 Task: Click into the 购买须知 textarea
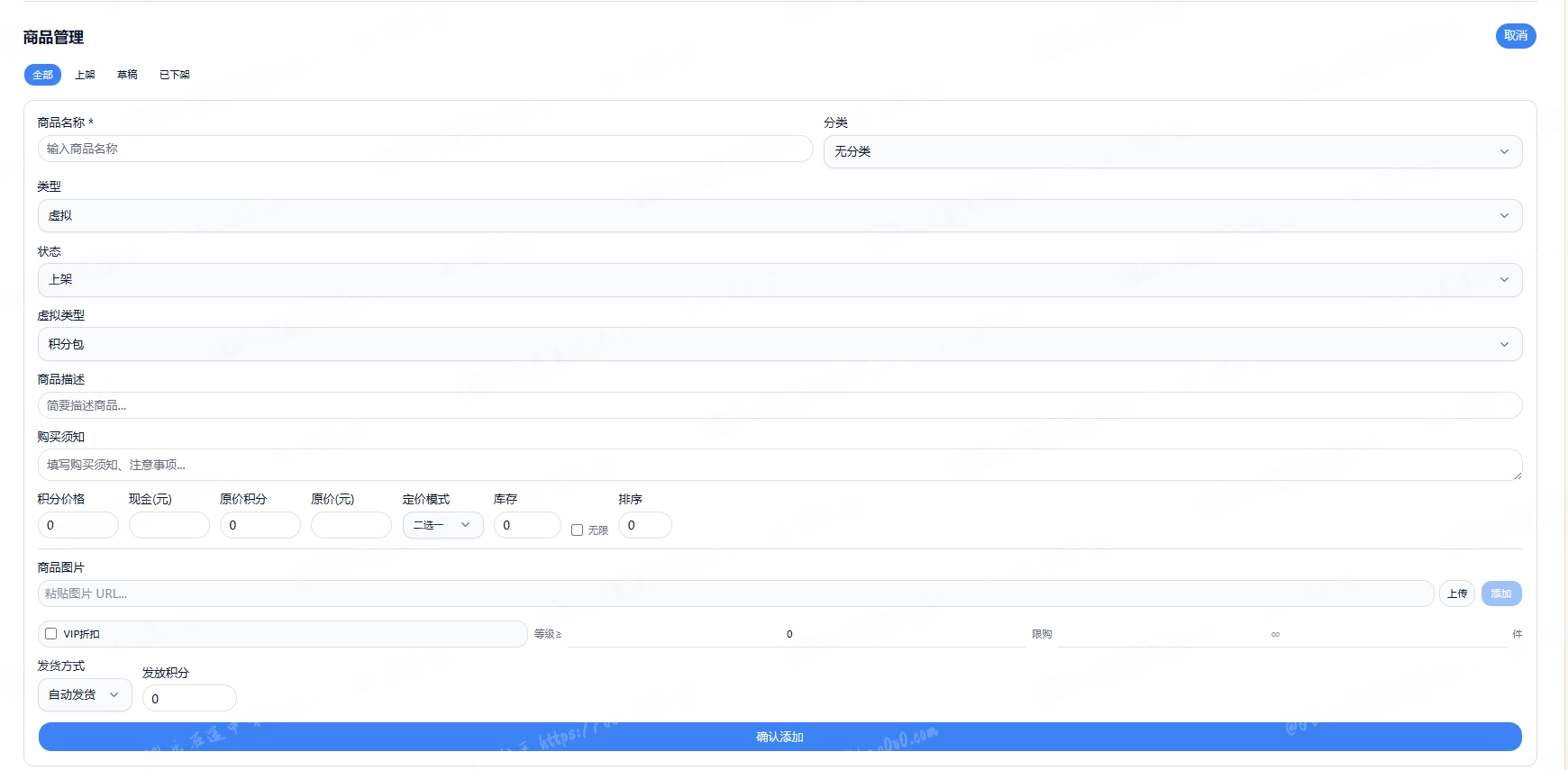click(779, 465)
